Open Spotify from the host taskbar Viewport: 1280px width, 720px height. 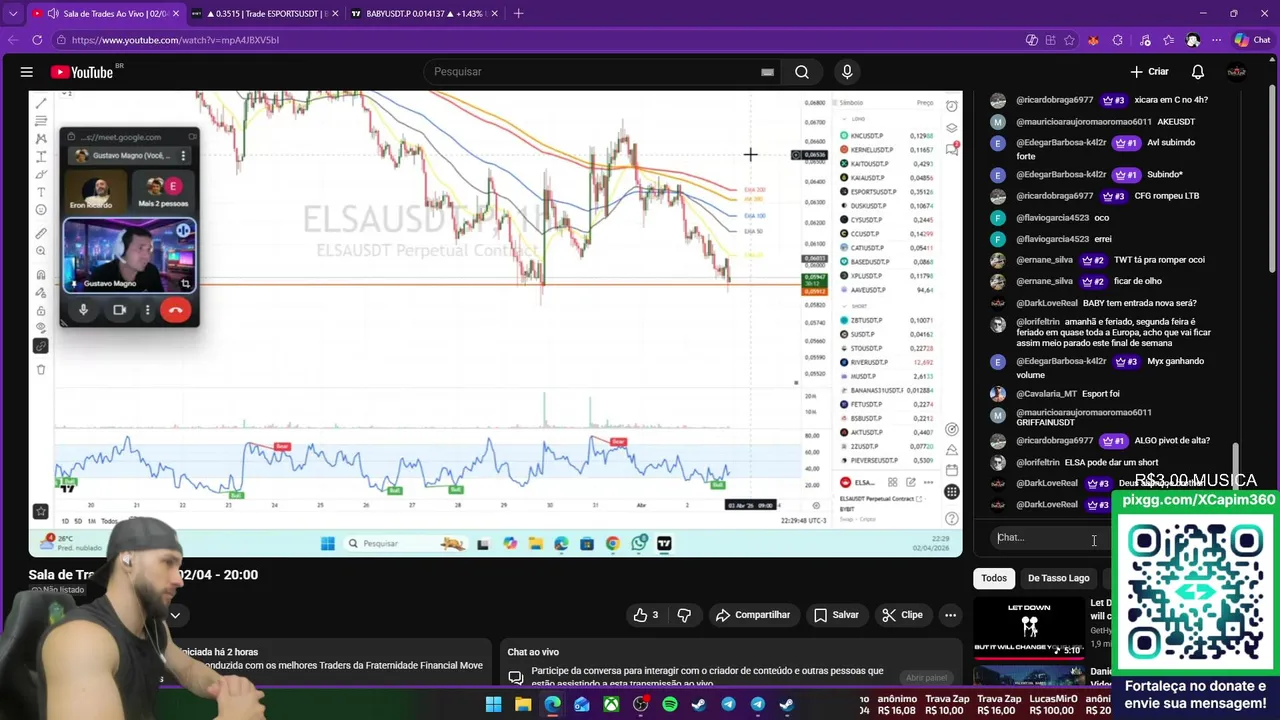[670, 704]
